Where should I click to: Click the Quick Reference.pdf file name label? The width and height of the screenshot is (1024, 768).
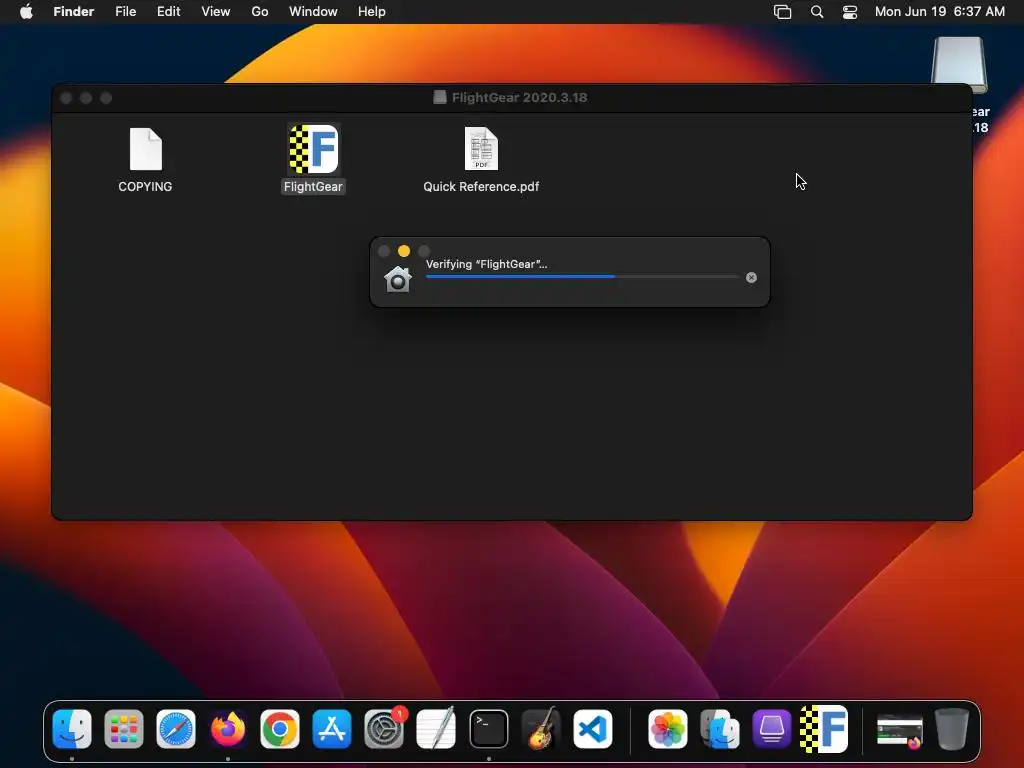click(481, 187)
